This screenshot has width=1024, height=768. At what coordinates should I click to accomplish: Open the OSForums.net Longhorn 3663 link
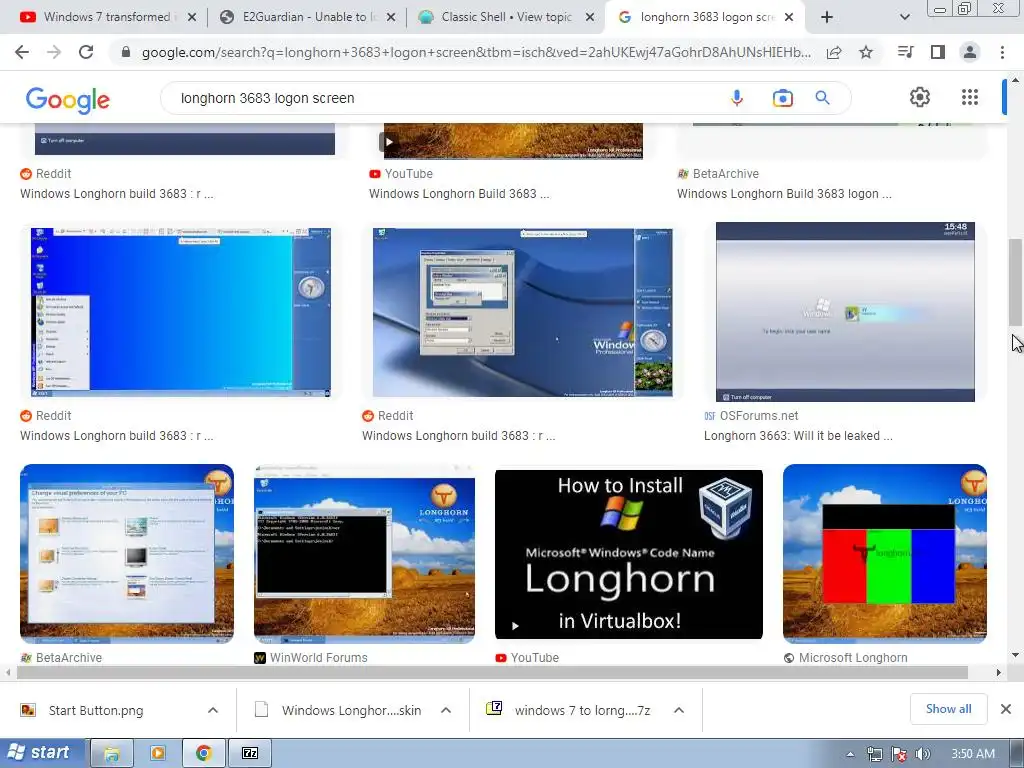[x=798, y=436]
